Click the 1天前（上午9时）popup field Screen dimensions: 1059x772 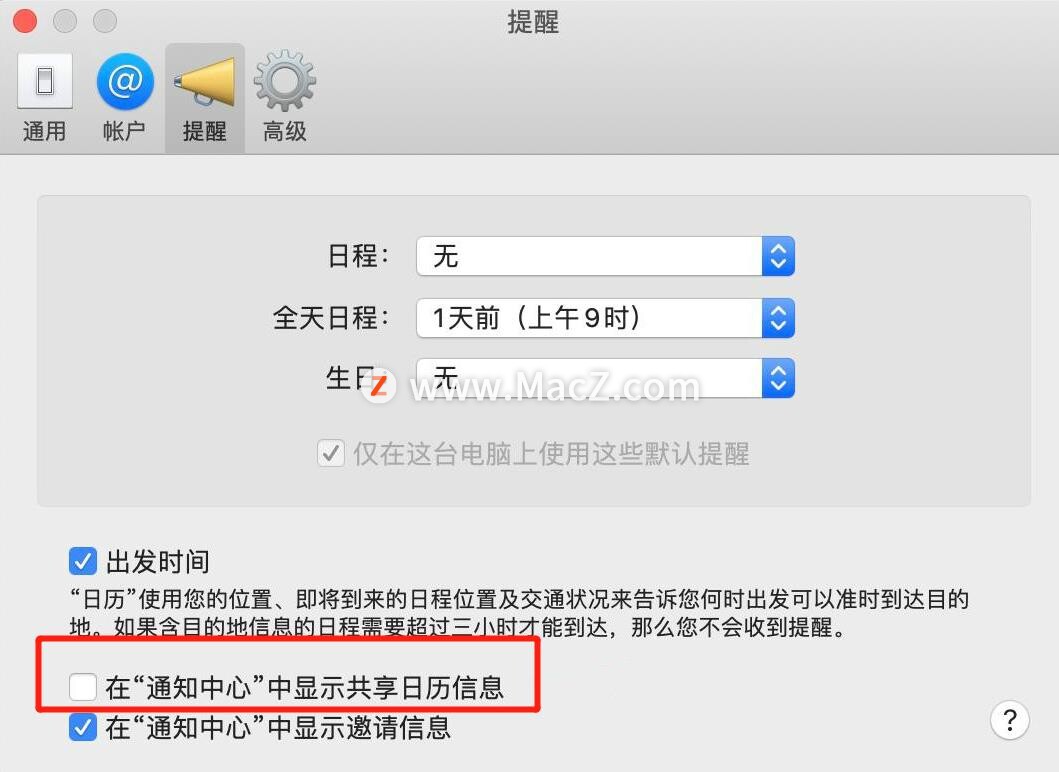pyautogui.click(x=605, y=317)
